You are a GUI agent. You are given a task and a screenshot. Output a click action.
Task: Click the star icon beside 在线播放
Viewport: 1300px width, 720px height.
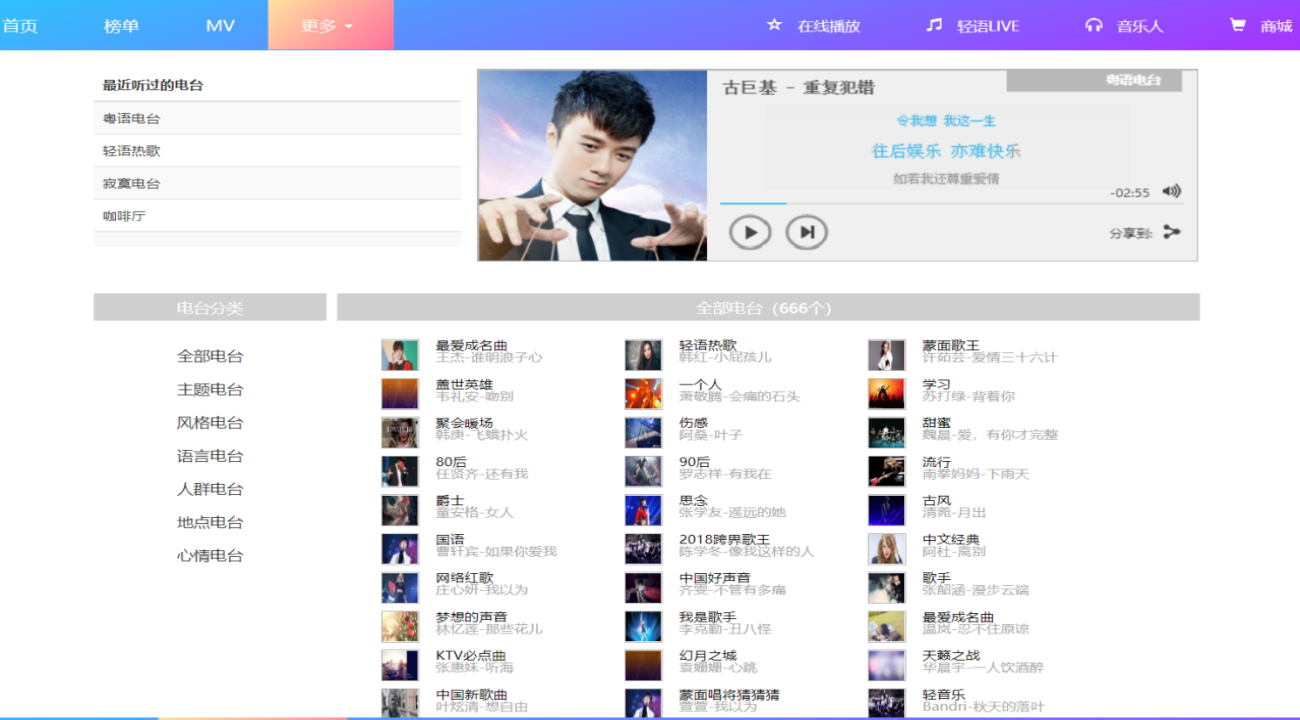[x=774, y=25]
